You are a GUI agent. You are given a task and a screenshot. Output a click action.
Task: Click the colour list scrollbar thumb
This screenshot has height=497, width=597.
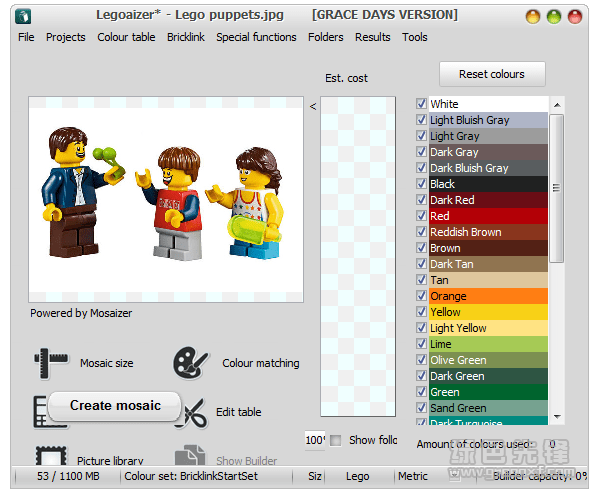coord(557,189)
